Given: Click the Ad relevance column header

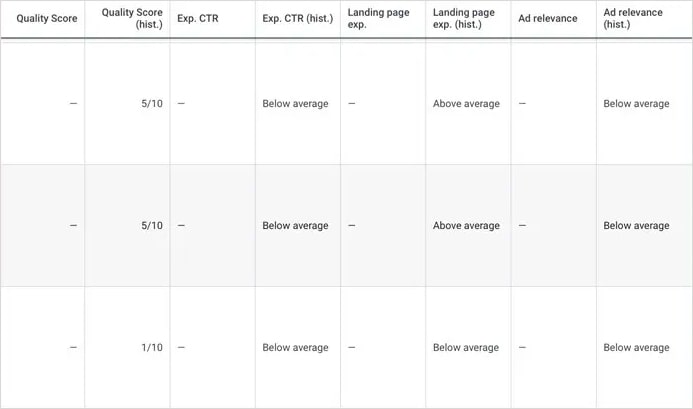Looking at the screenshot, I should (x=548, y=18).
